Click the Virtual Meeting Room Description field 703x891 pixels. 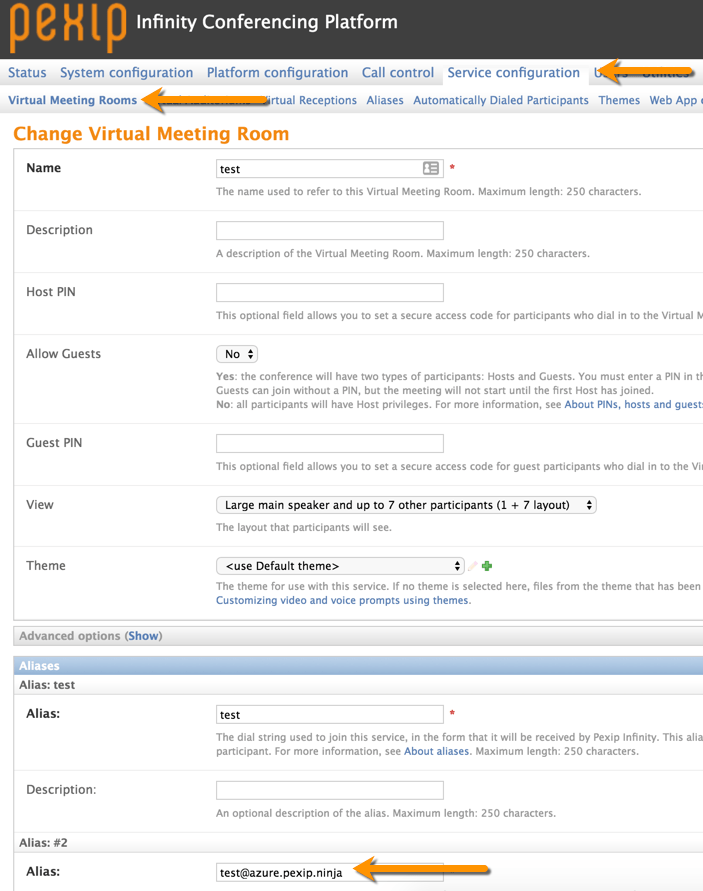330,230
